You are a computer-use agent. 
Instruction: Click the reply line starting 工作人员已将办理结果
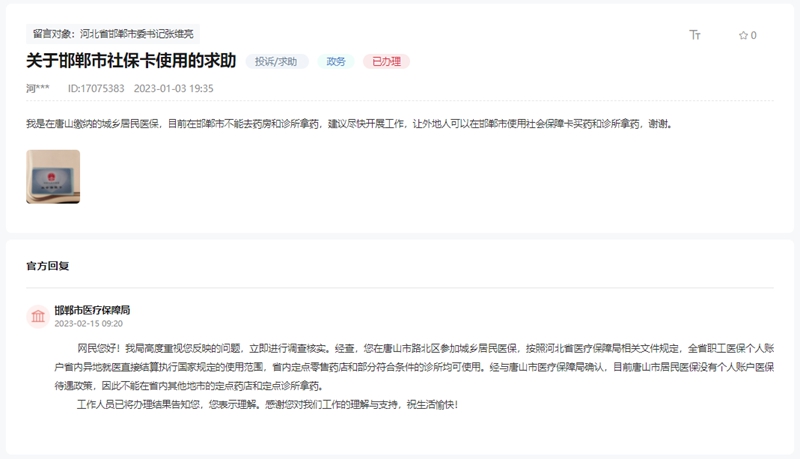point(267,404)
